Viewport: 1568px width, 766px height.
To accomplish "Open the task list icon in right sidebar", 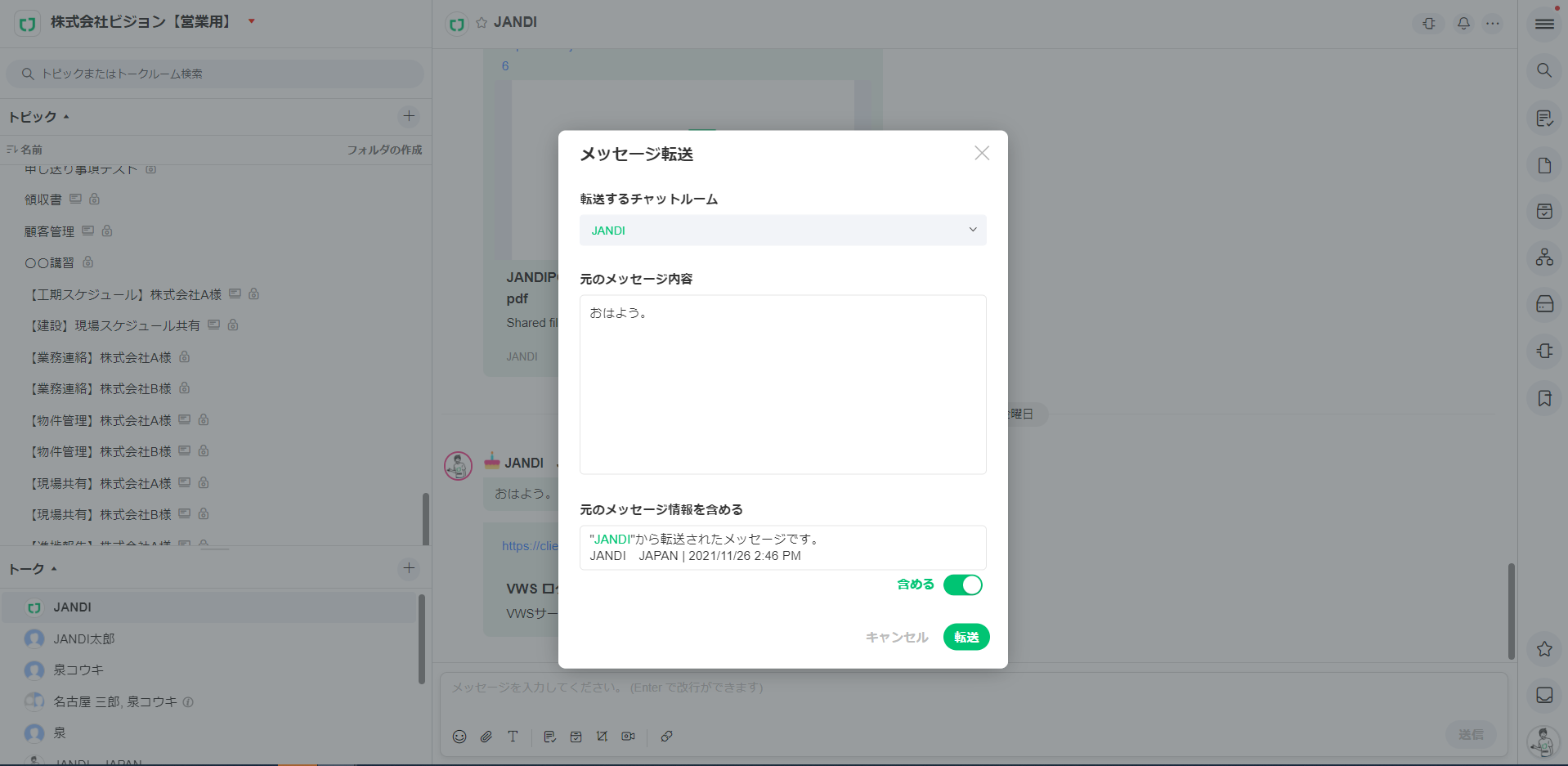I will point(1544,119).
